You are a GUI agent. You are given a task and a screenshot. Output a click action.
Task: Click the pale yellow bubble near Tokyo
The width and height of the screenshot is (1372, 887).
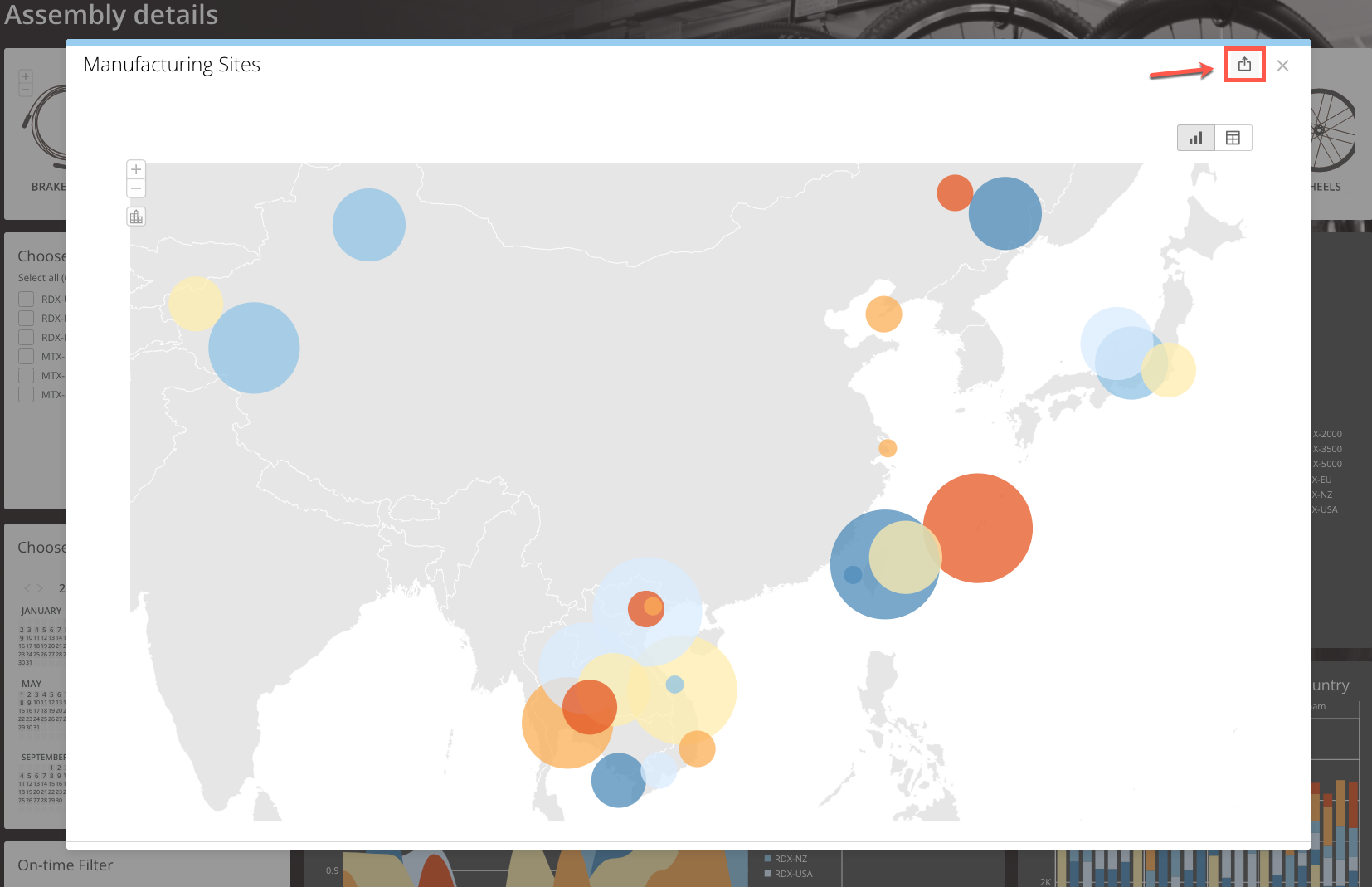(1169, 370)
